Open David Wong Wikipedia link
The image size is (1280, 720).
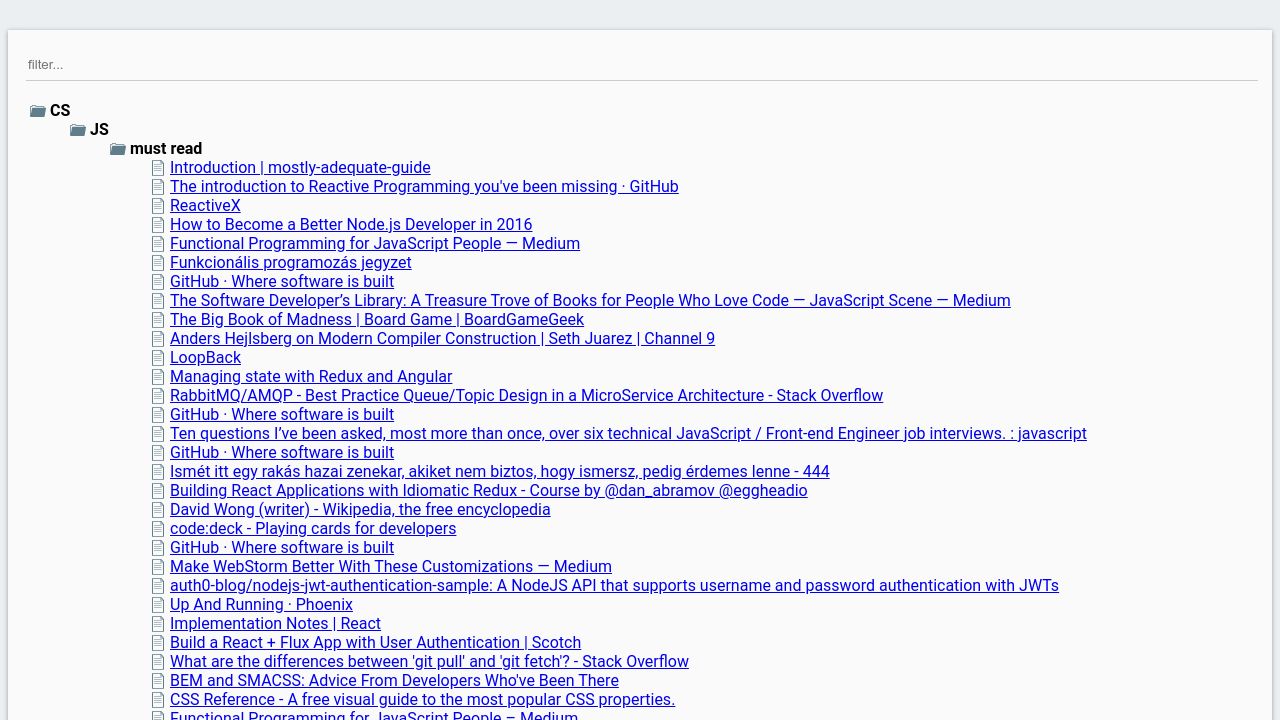click(x=360, y=509)
